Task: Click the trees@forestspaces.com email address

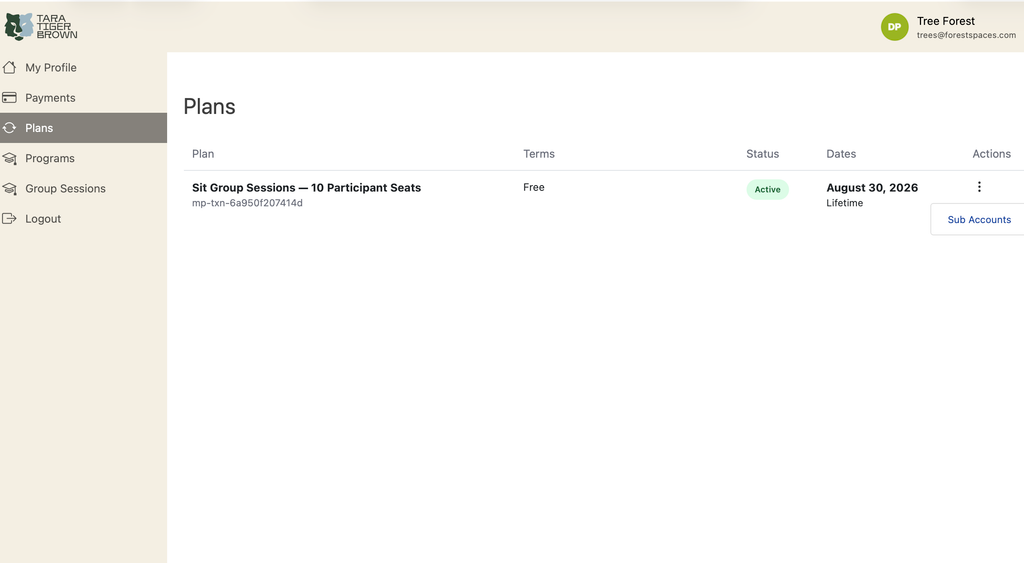Action: 966,35
